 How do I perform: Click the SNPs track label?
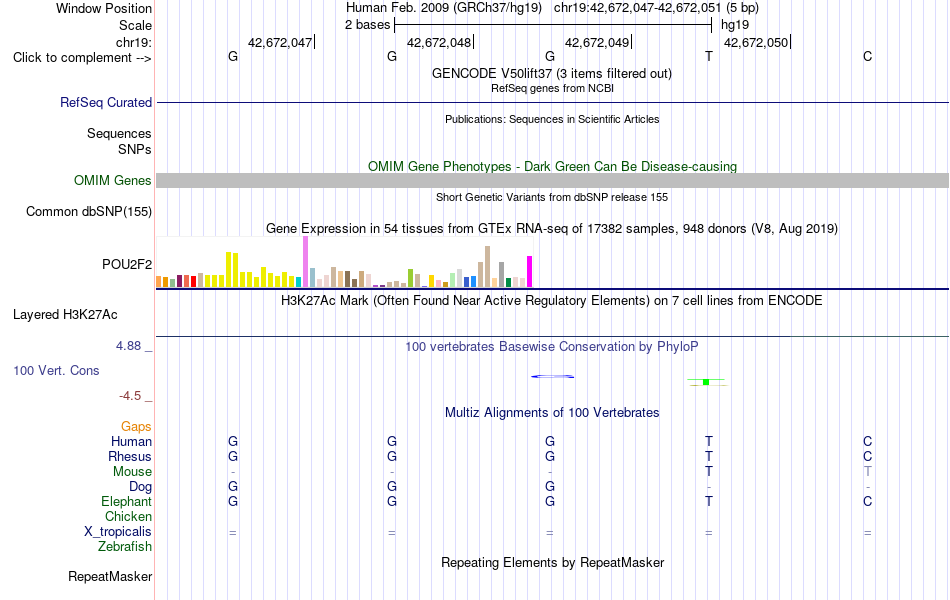135,149
